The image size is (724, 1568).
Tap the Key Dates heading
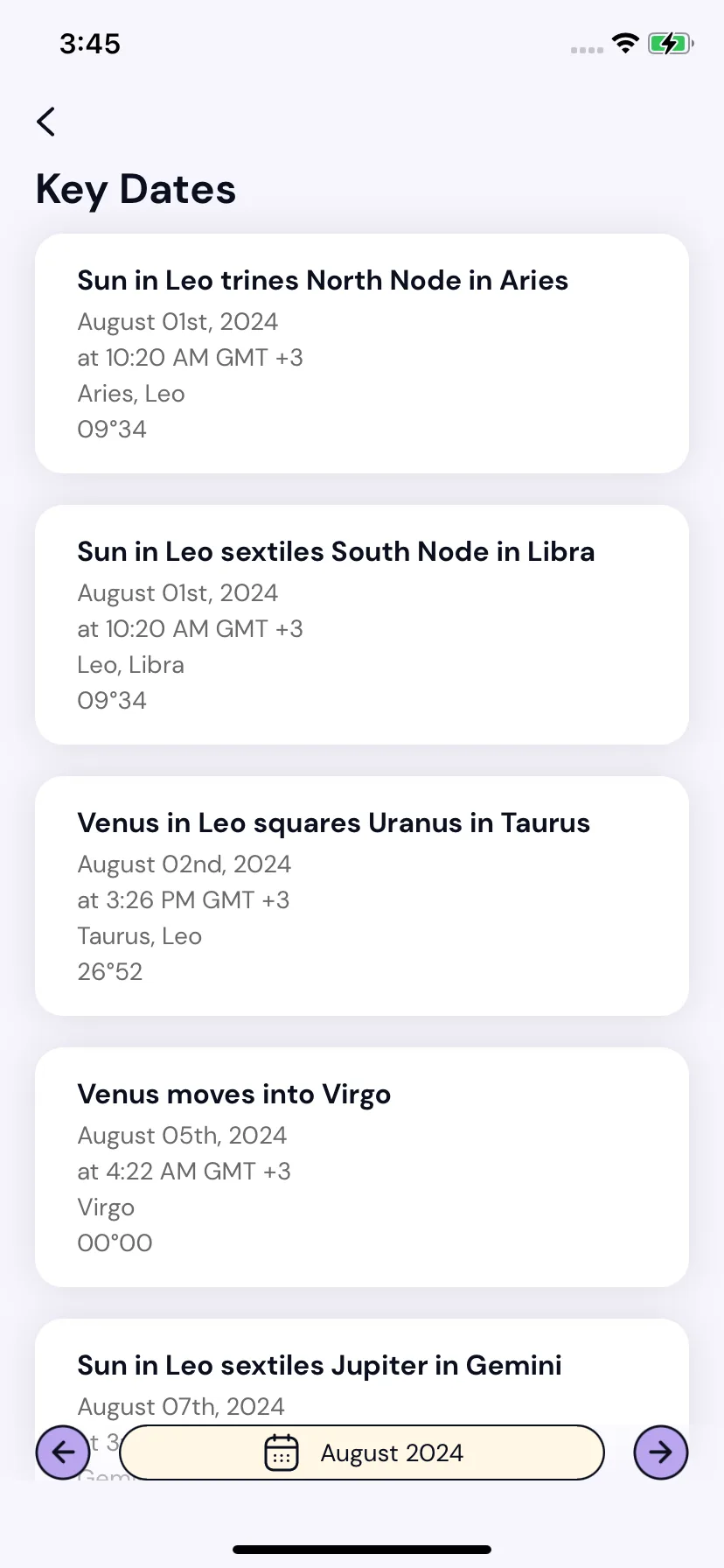(136, 189)
